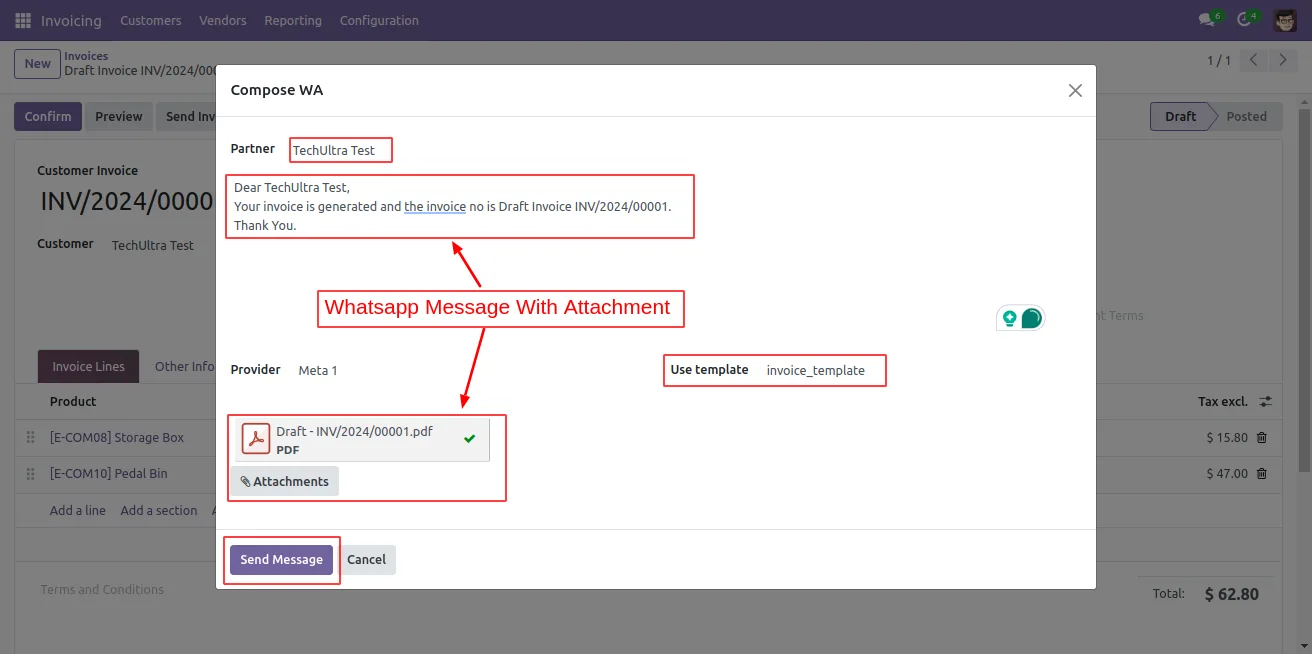Open column settings icon next to Tax excl.

pyautogui.click(x=1266, y=401)
